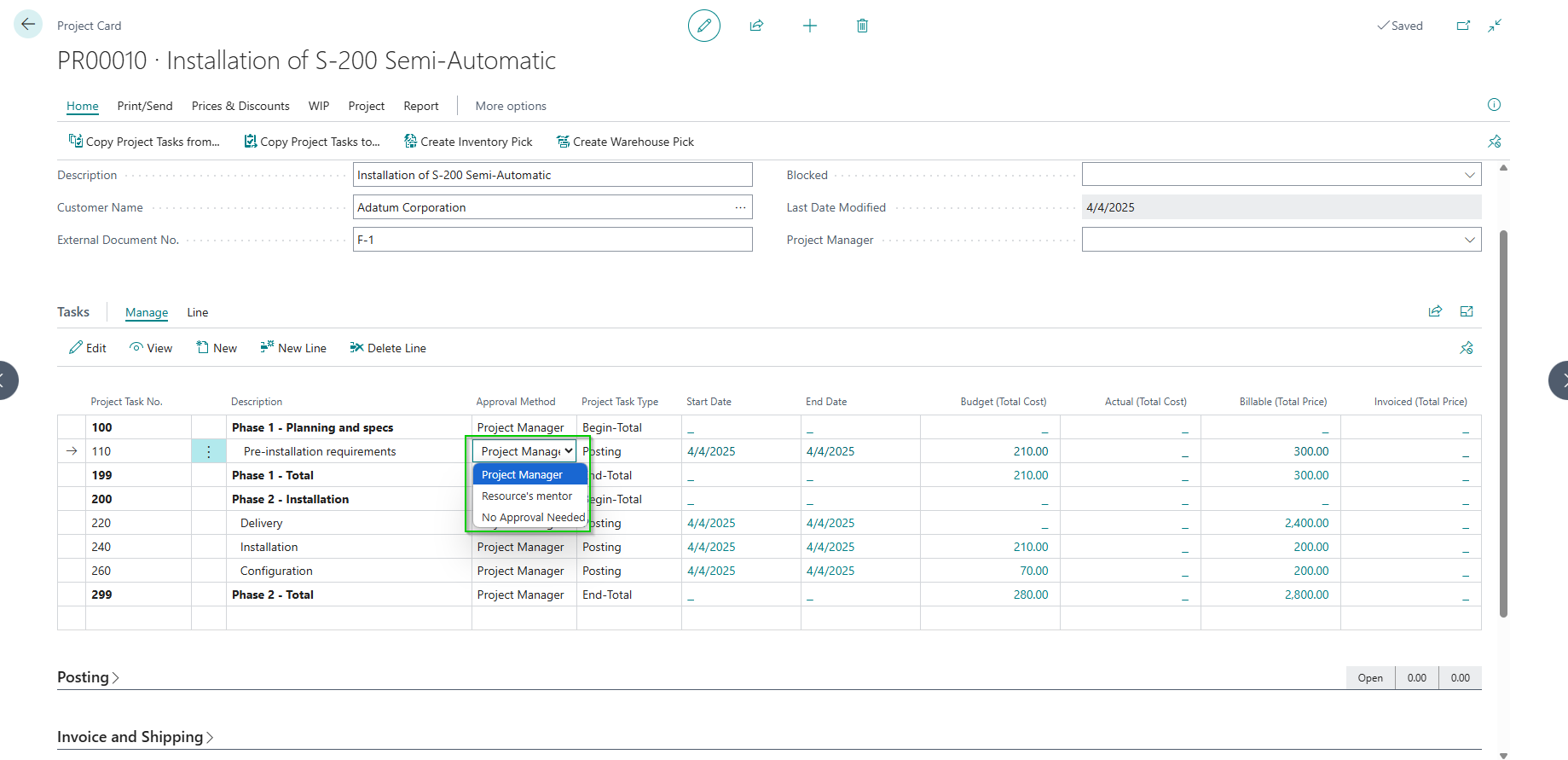Screen dimensions: 1568x760
Task: Open the page in a new window
Action: (x=1463, y=26)
